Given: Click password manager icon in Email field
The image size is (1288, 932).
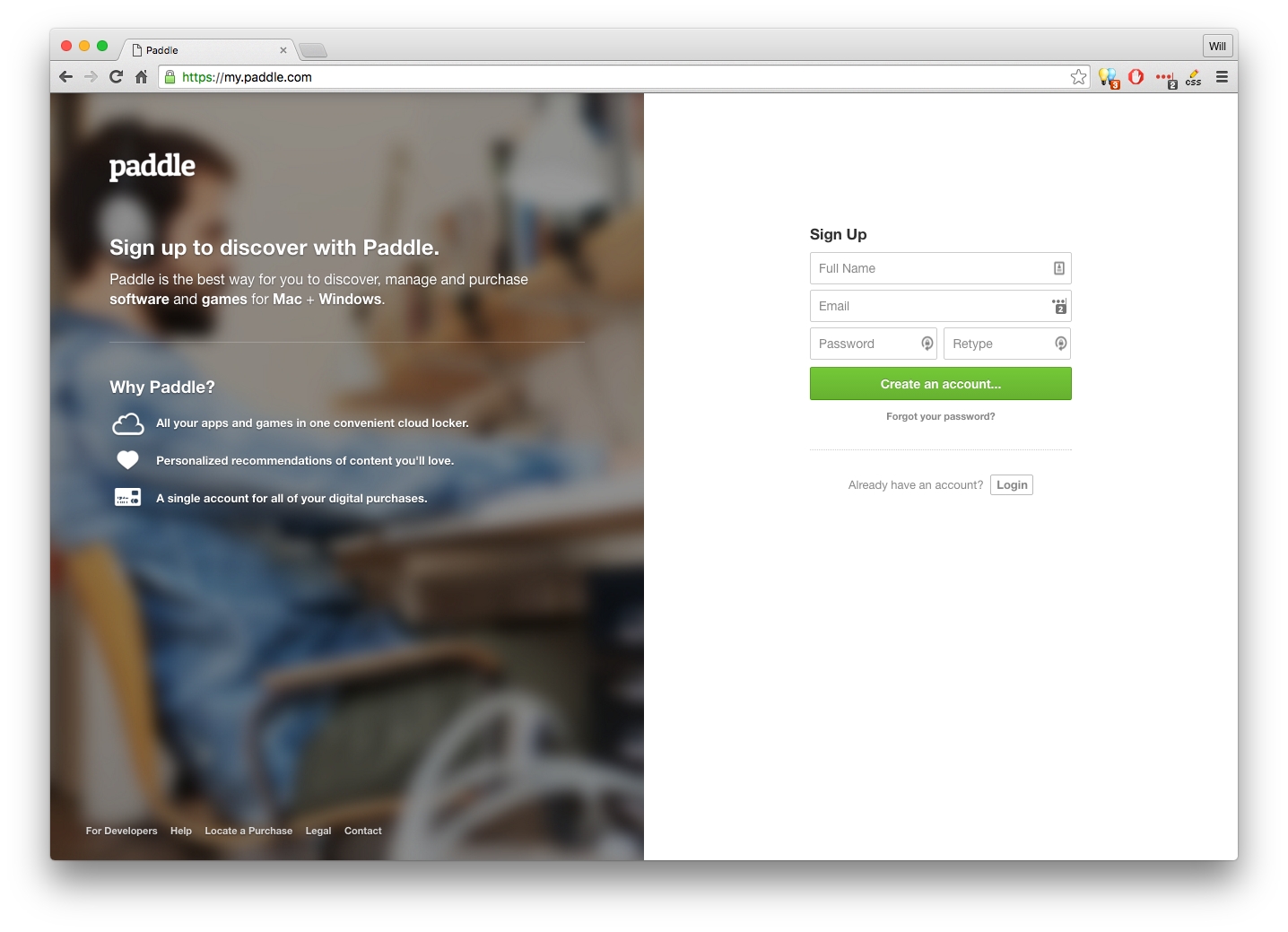Looking at the screenshot, I should 1059,306.
